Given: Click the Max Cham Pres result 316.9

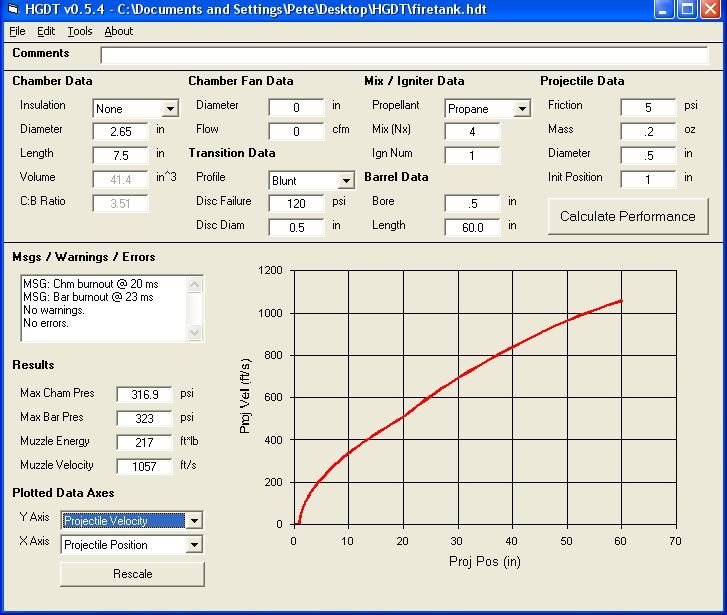Looking at the screenshot, I should click(144, 395).
